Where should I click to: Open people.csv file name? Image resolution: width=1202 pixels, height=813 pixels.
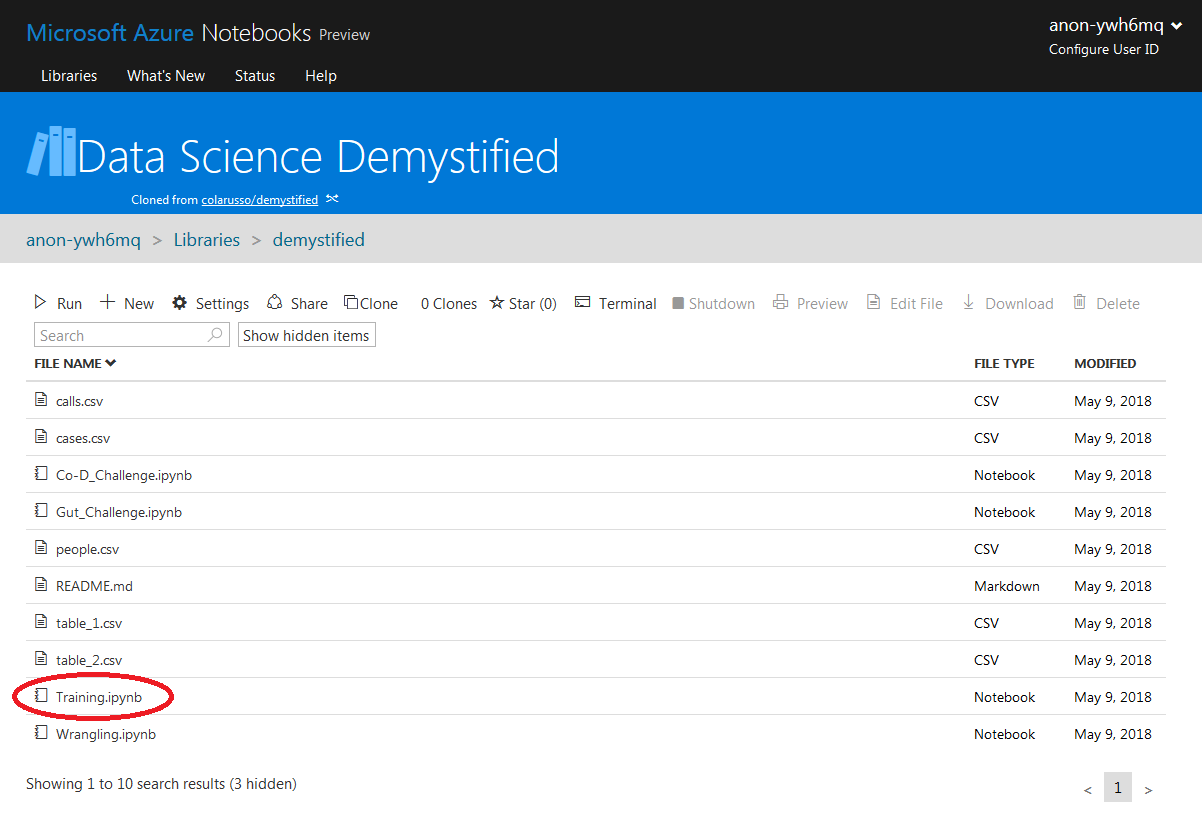87,549
